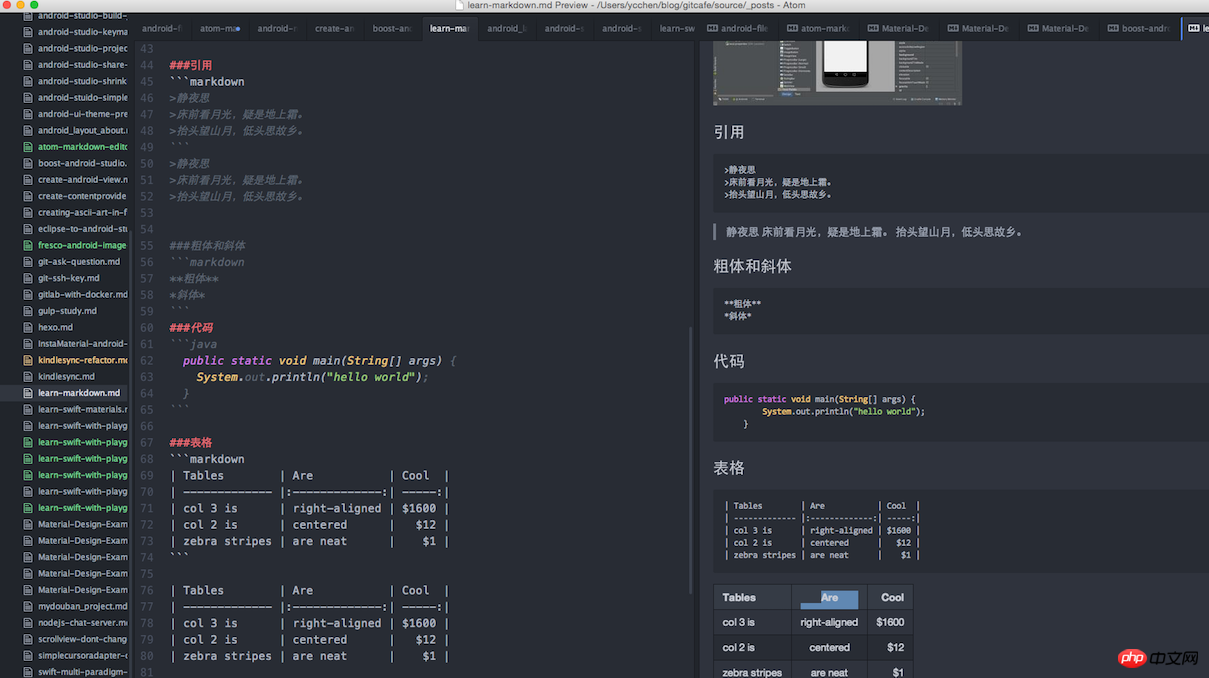Click file icon next to gitlab-with-docker.md

point(28,295)
